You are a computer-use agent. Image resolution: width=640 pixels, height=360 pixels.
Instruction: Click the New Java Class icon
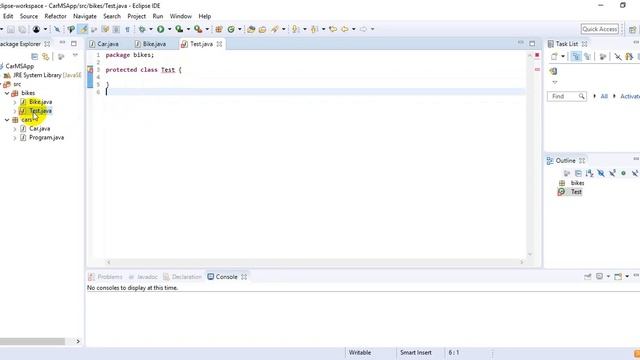[231, 29]
